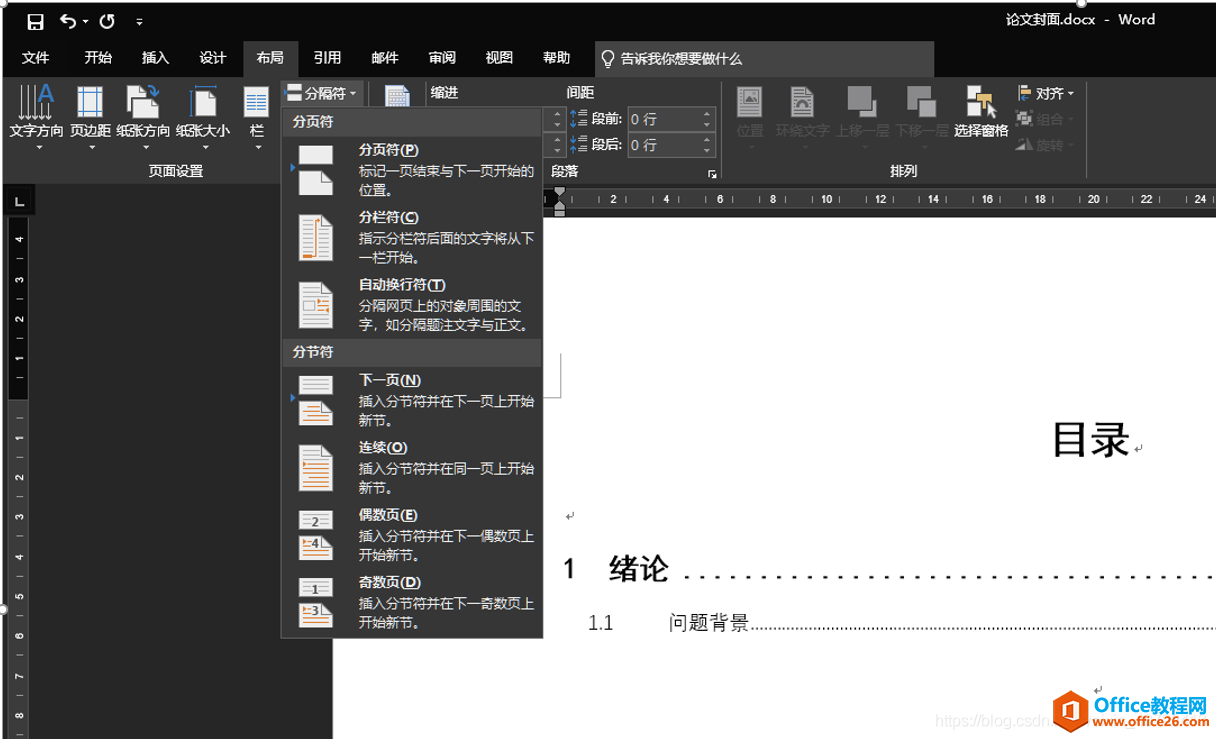The width and height of the screenshot is (1216, 739).
Task: Switch to the 邮件 tab
Action: (384, 58)
